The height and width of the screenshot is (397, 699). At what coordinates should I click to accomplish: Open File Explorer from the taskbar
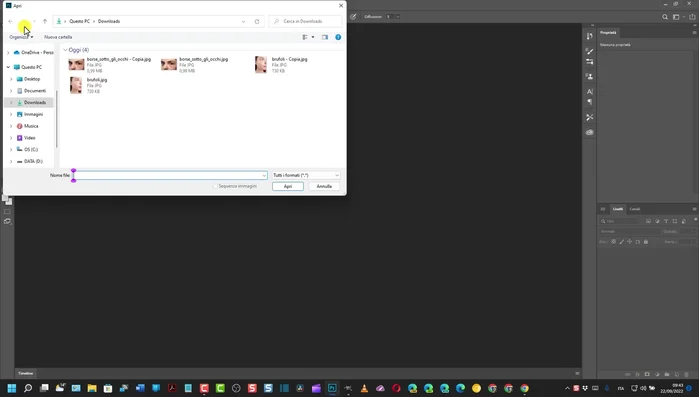coord(92,388)
